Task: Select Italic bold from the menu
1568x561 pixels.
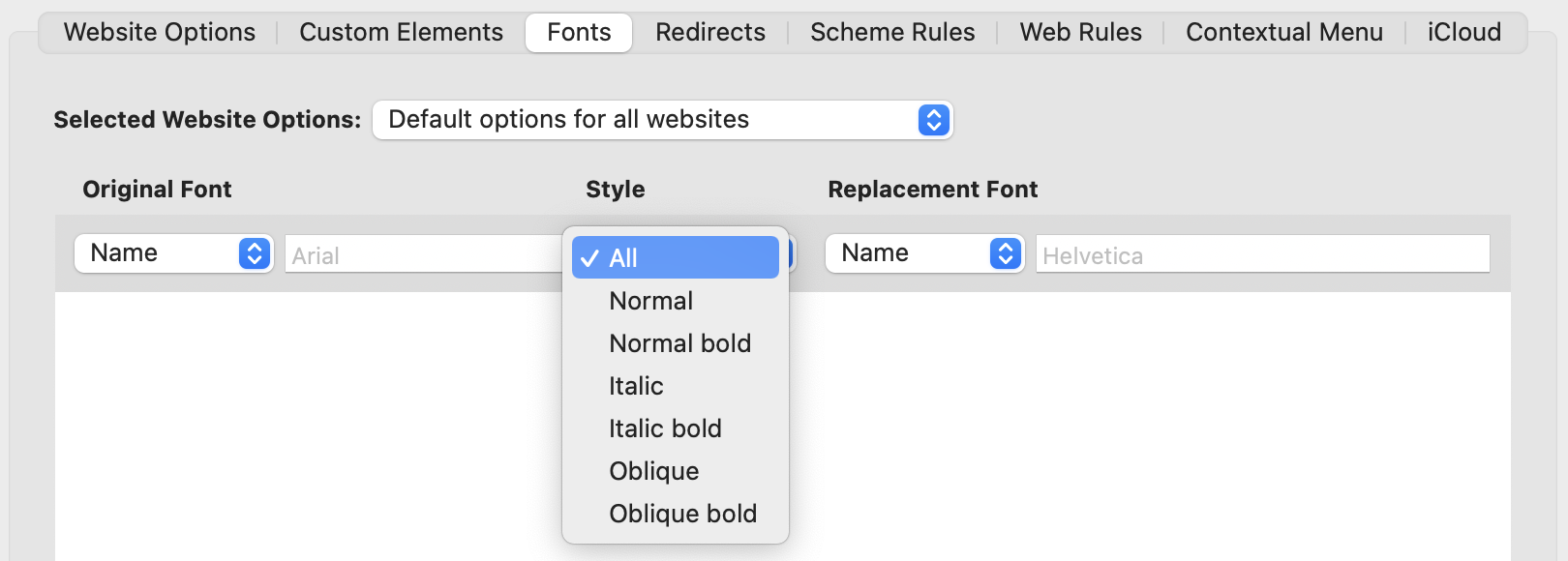Action: pyautogui.click(x=665, y=428)
